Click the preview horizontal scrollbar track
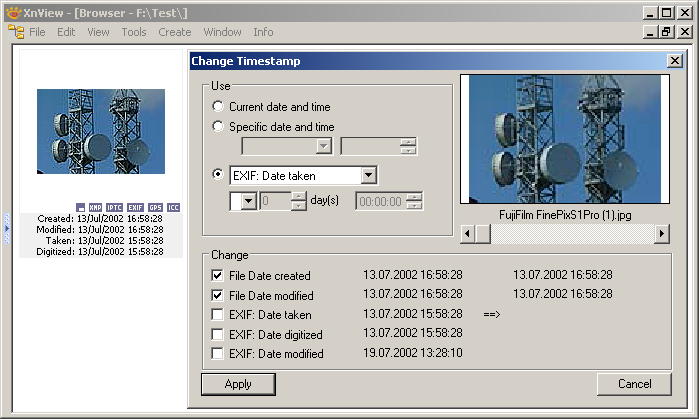The height and width of the screenshot is (419, 699). [x=570, y=233]
